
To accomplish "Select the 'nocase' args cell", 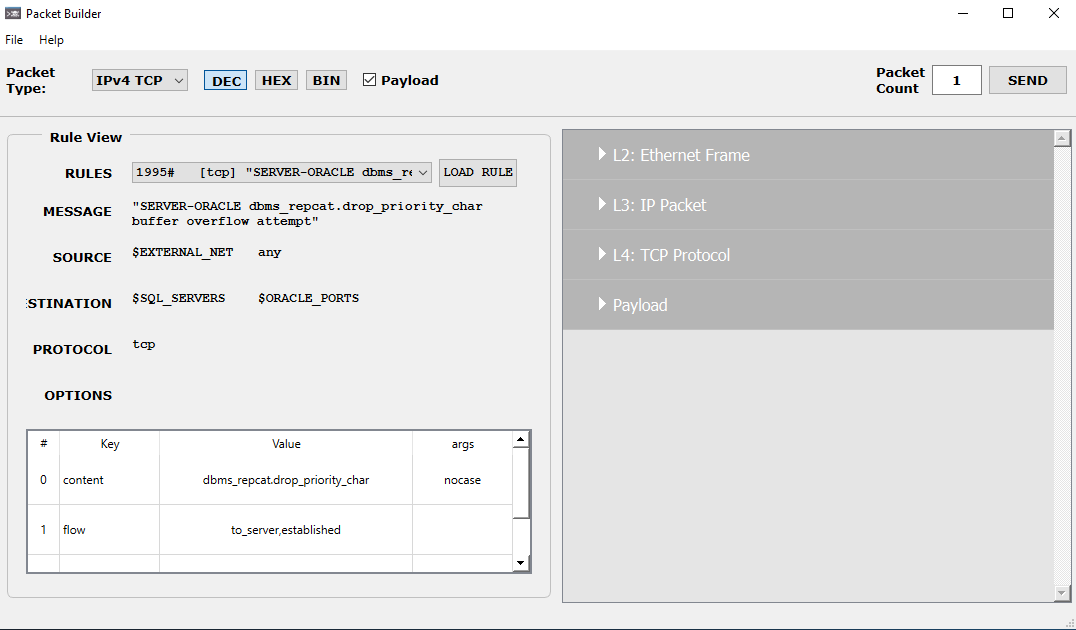I will [x=463, y=480].
